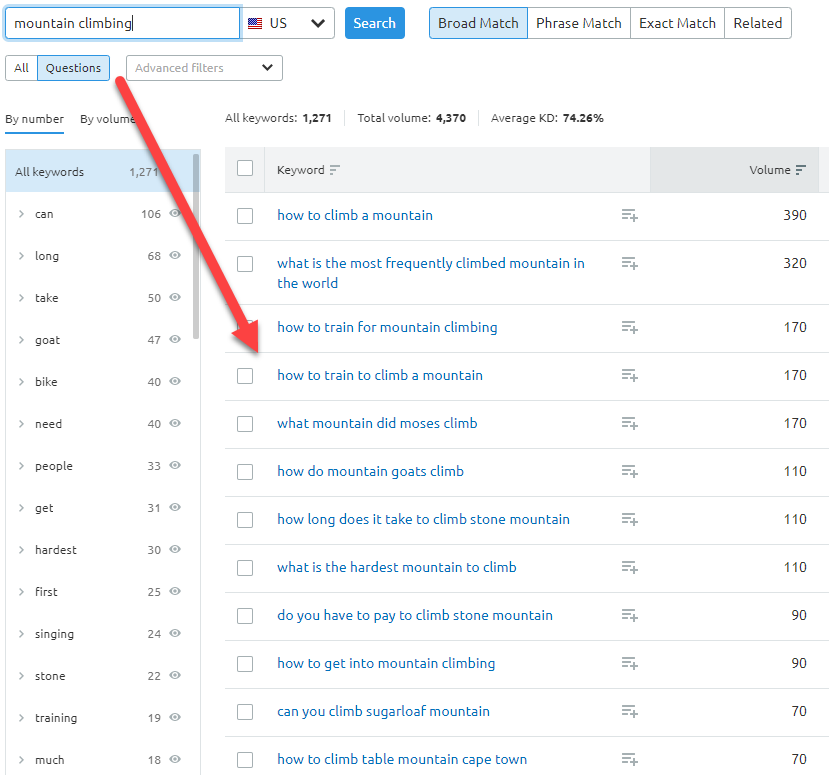Toggle eye icon for the 'goat' keyword group
Image resolution: width=829 pixels, height=775 pixels.
pyautogui.click(x=175, y=340)
